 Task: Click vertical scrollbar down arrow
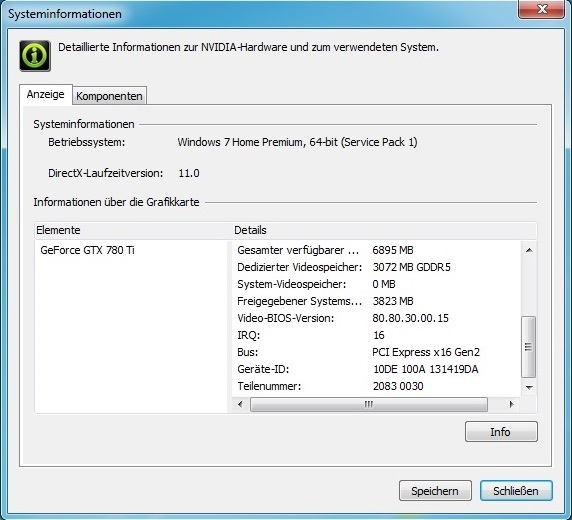[529, 388]
